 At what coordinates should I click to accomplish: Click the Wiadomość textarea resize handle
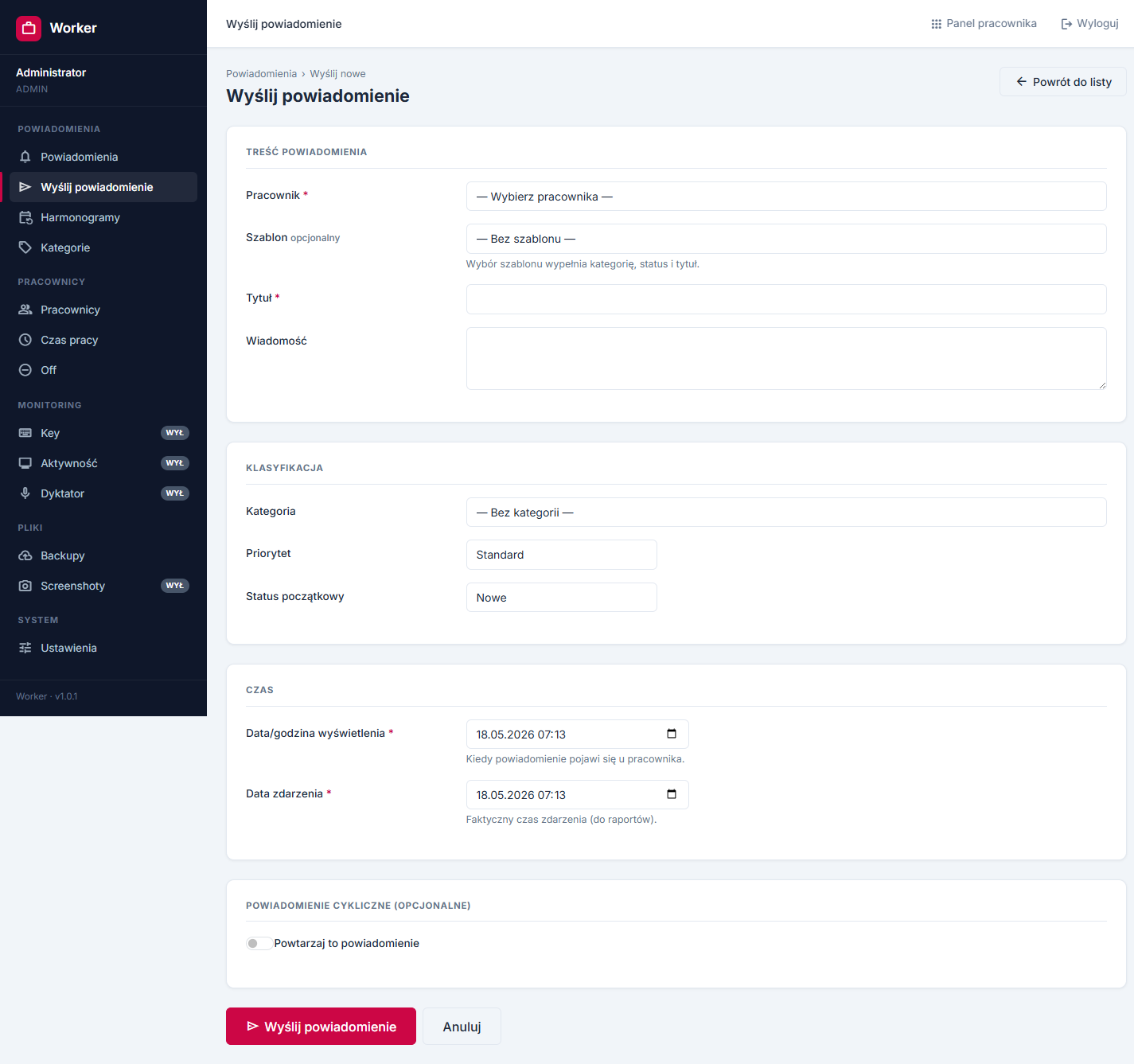tap(1102, 385)
